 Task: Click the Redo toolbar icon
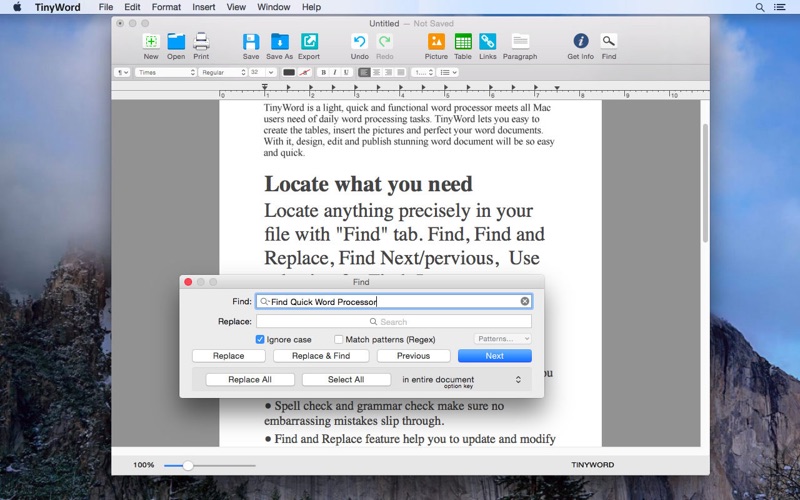(x=385, y=41)
